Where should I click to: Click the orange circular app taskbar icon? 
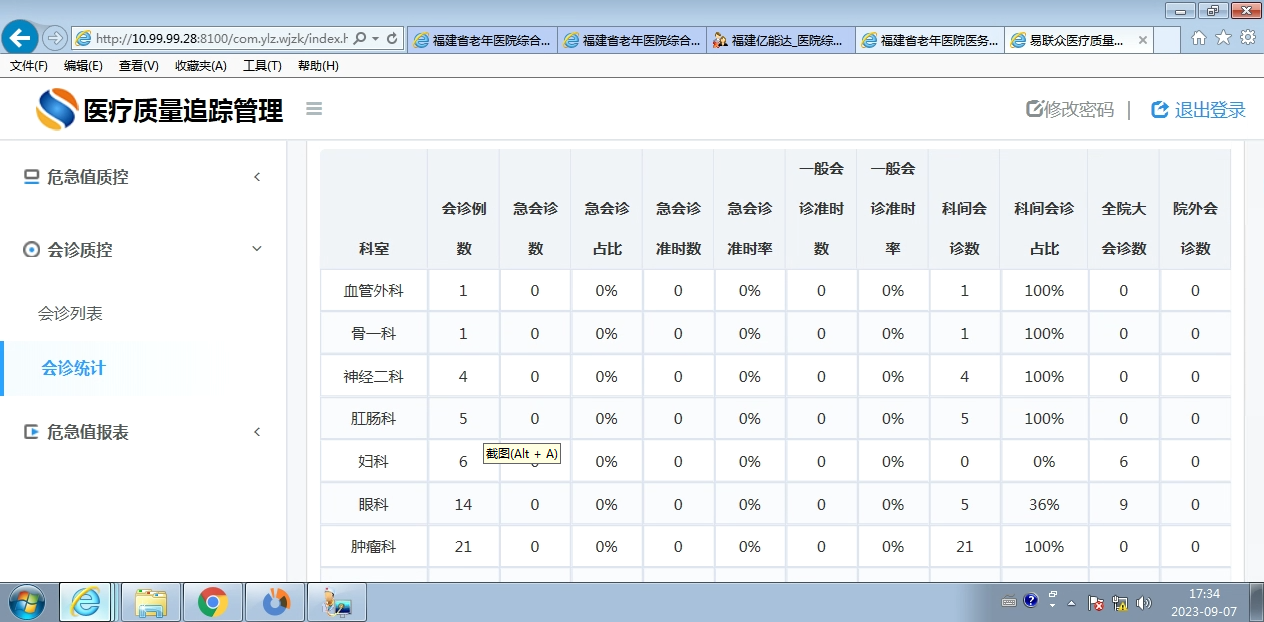[275, 602]
